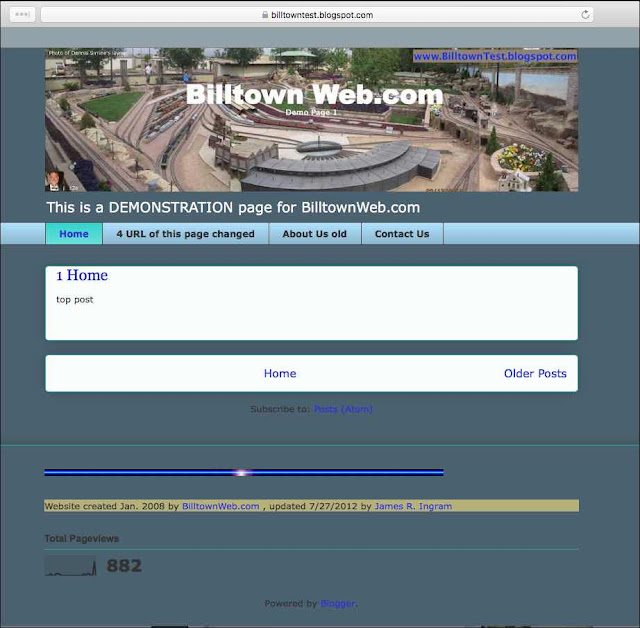This screenshot has width=640, height=628.
Task: Open the '1 Home' post title
Action: pos(82,275)
